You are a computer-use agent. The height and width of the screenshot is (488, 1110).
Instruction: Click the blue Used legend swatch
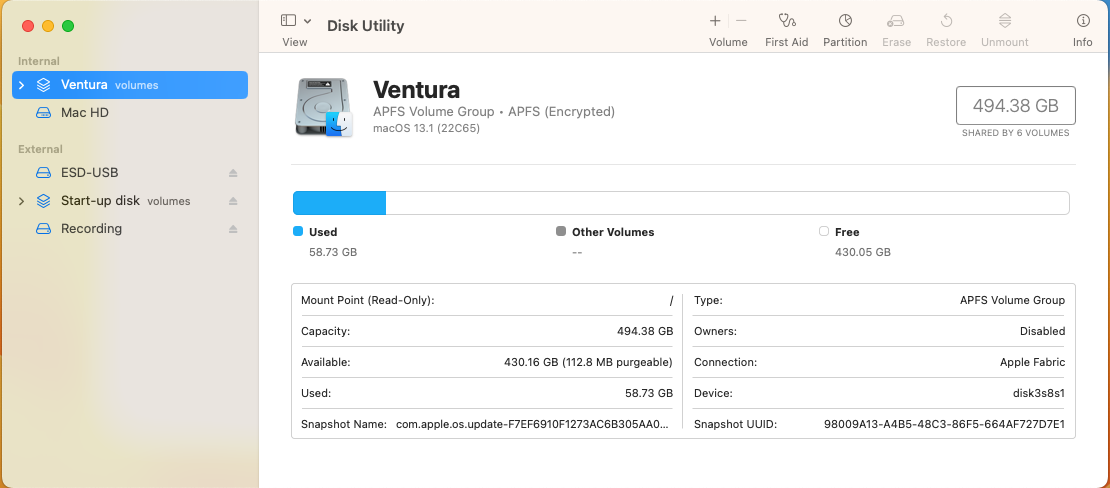298,231
